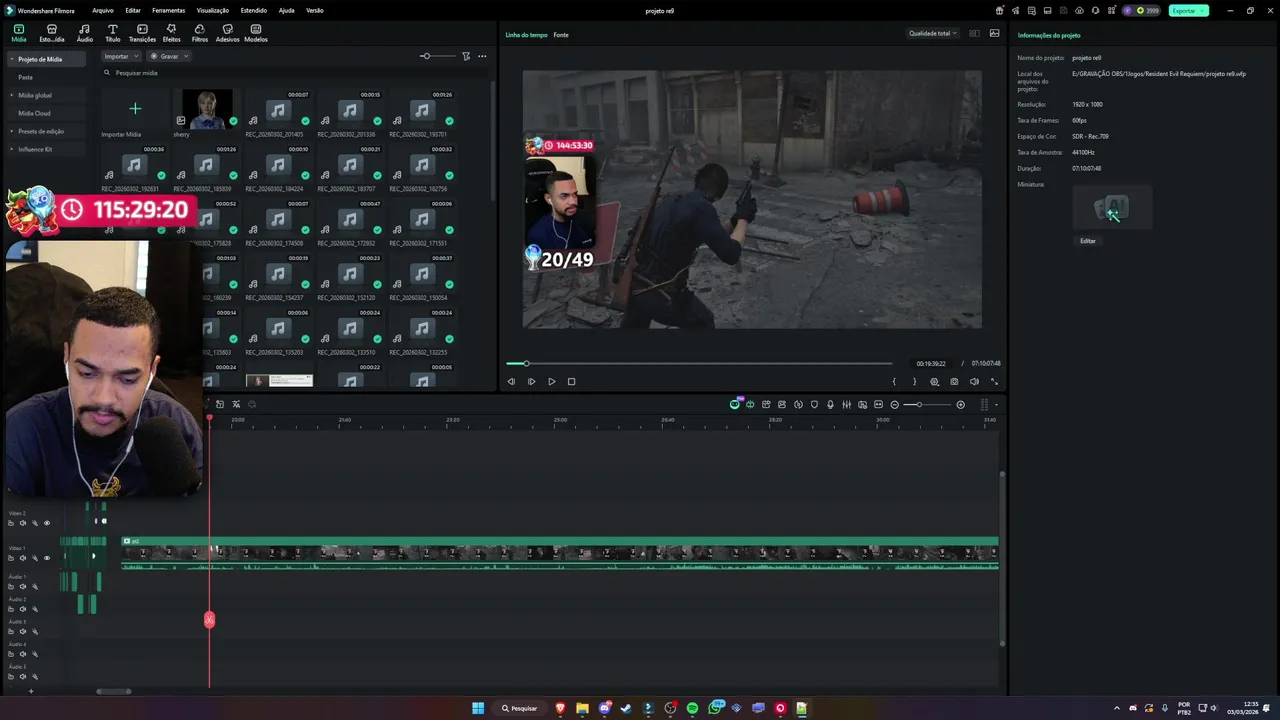
Task: Take a snapshot with the camera icon
Action: tap(954, 381)
